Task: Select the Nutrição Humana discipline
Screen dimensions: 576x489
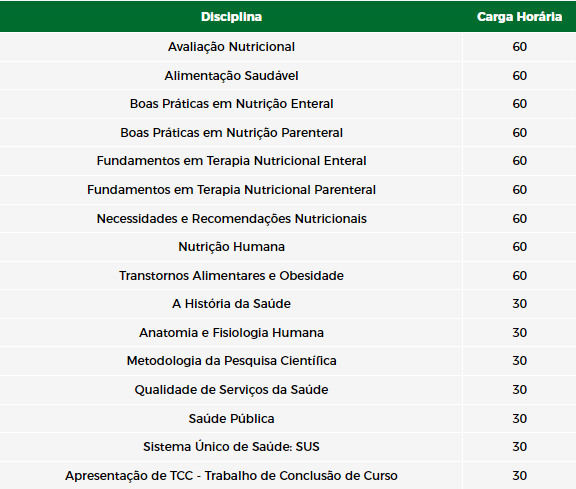Action: tap(231, 247)
